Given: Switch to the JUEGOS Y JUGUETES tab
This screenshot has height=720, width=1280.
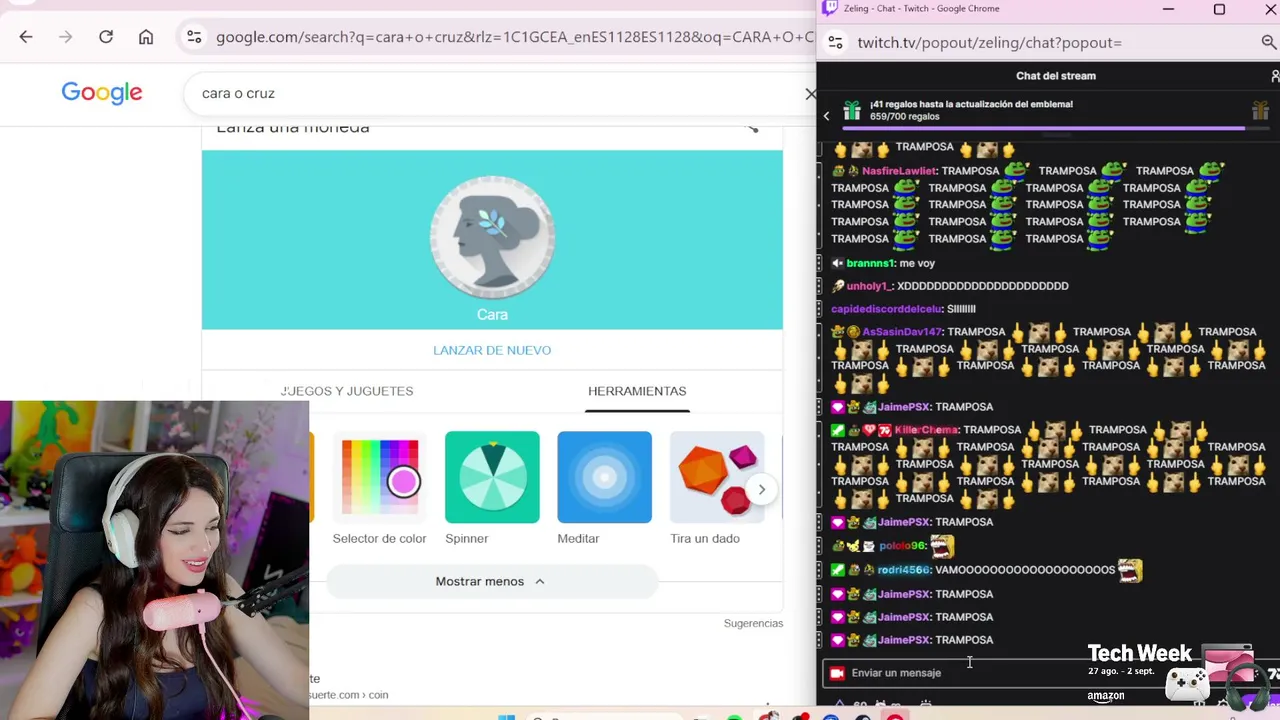Looking at the screenshot, I should pos(347,391).
